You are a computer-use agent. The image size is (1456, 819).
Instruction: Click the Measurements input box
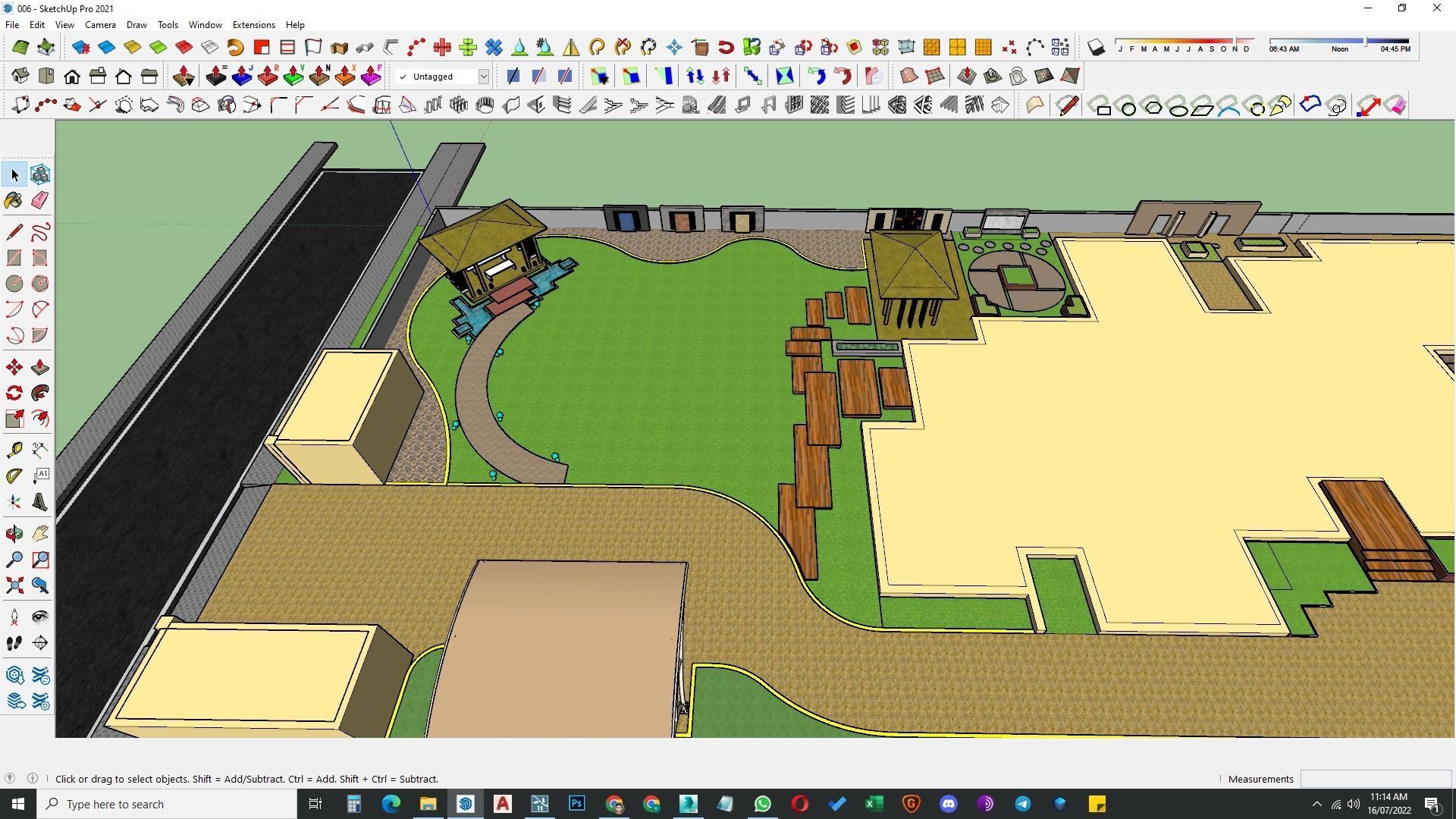click(x=1375, y=779)
